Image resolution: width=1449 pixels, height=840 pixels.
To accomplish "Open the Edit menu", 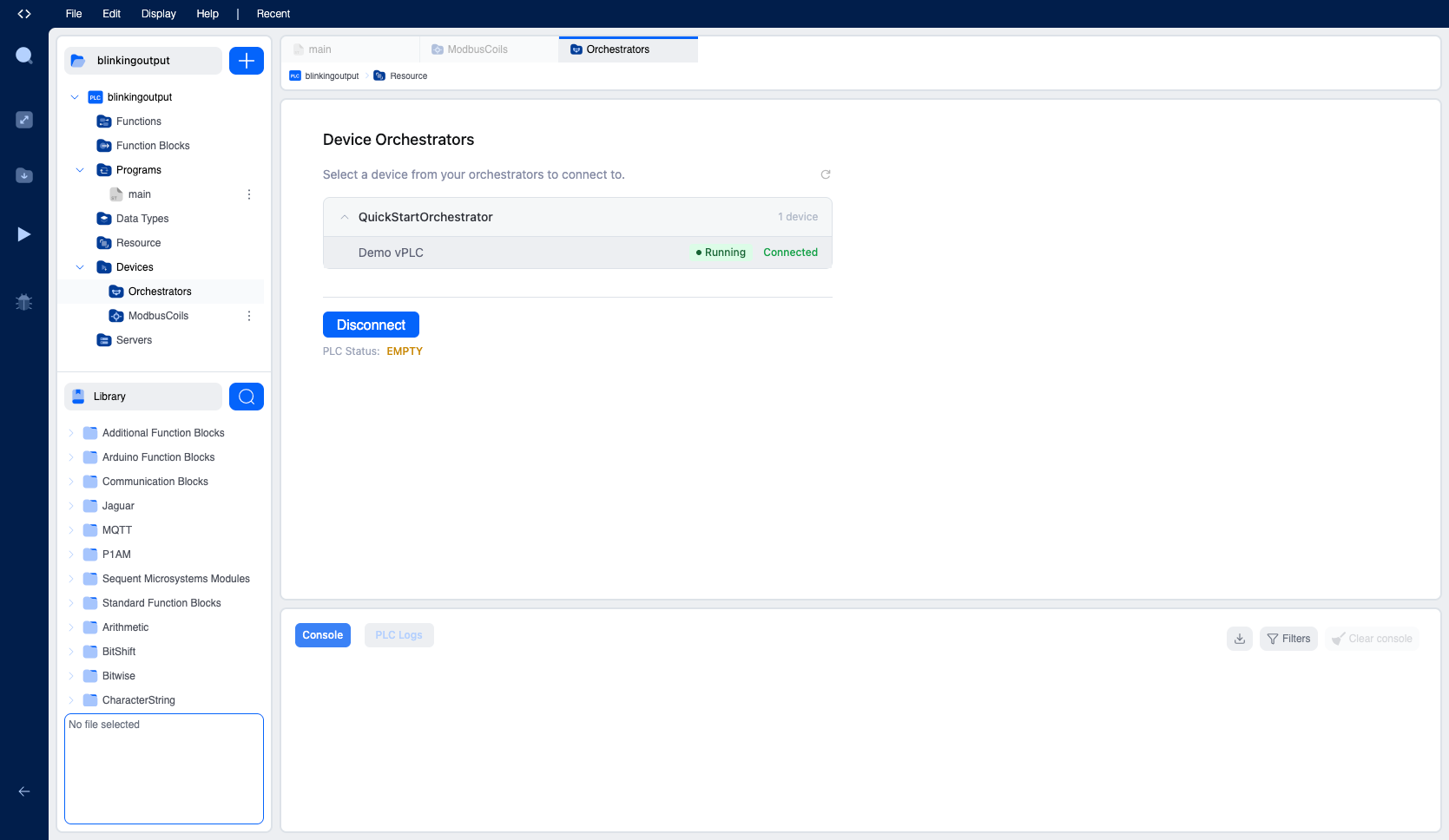I will pyautogui.click(x=111, y=14).
